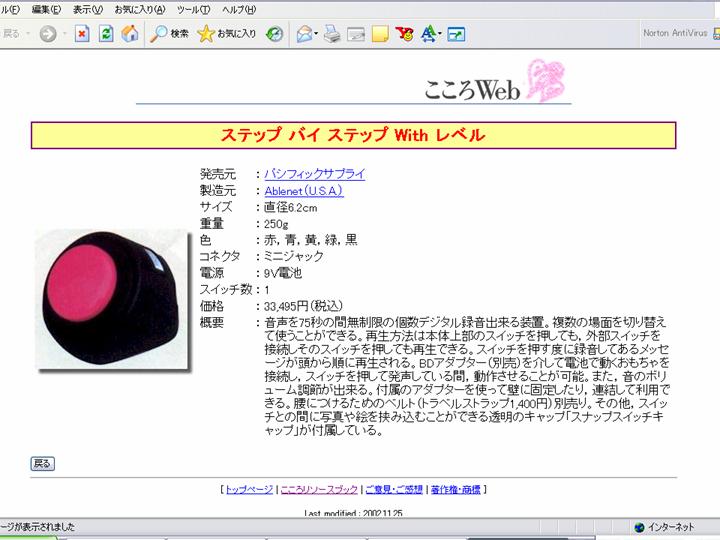Open the 表示(V) menu
The height and width of the screenshot is (540, 720).
point(88,9)
